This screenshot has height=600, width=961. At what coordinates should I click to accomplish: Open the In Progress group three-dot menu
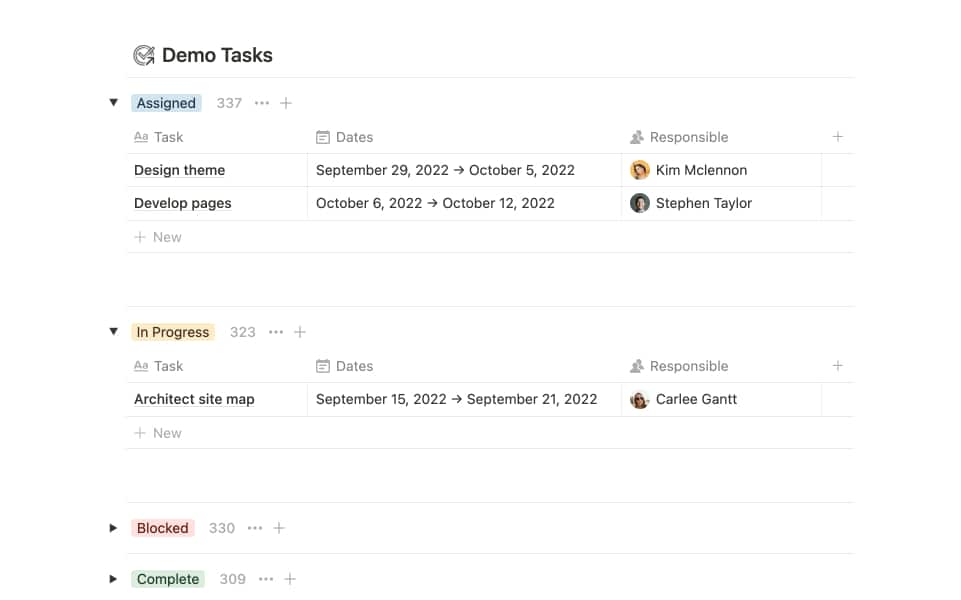276,332
